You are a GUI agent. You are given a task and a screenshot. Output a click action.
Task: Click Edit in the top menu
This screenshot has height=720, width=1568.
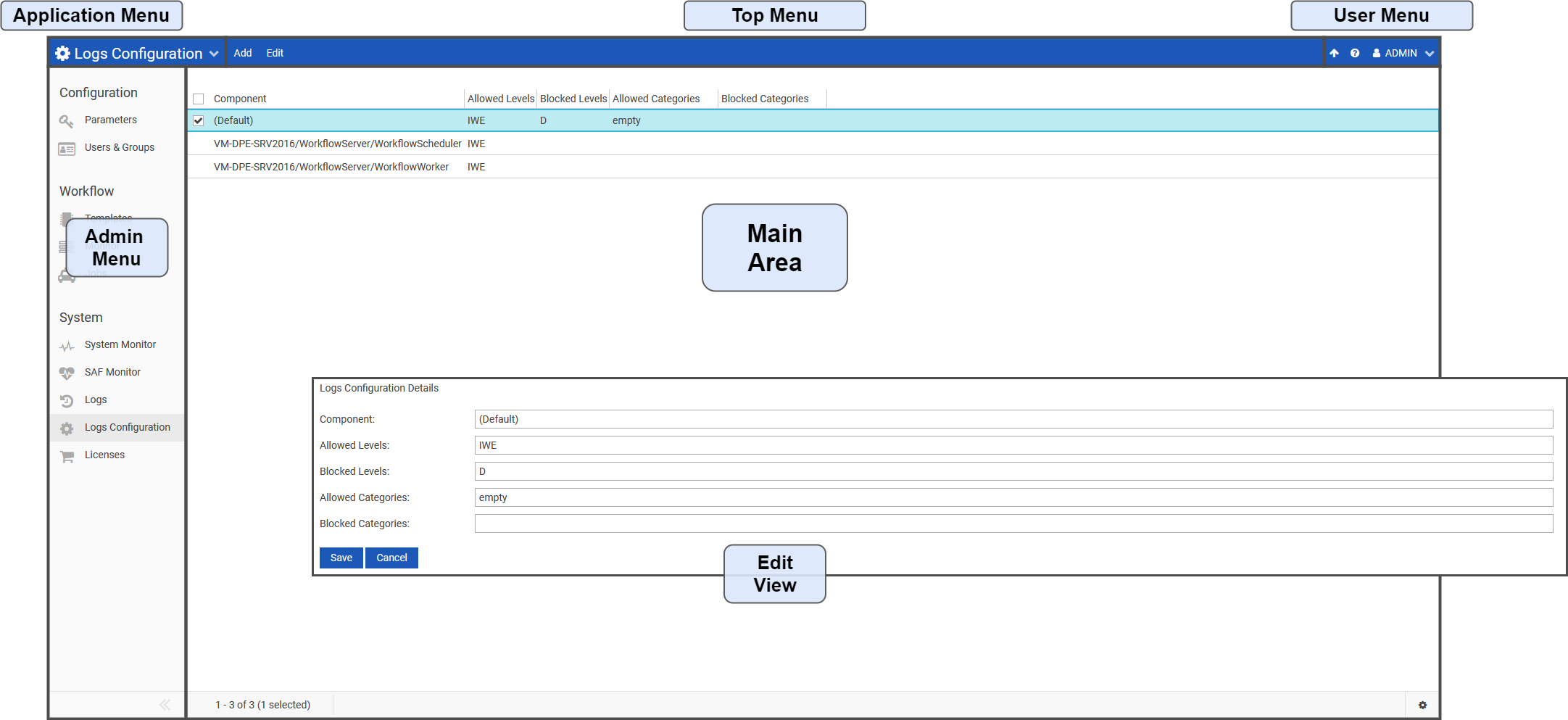275,53
